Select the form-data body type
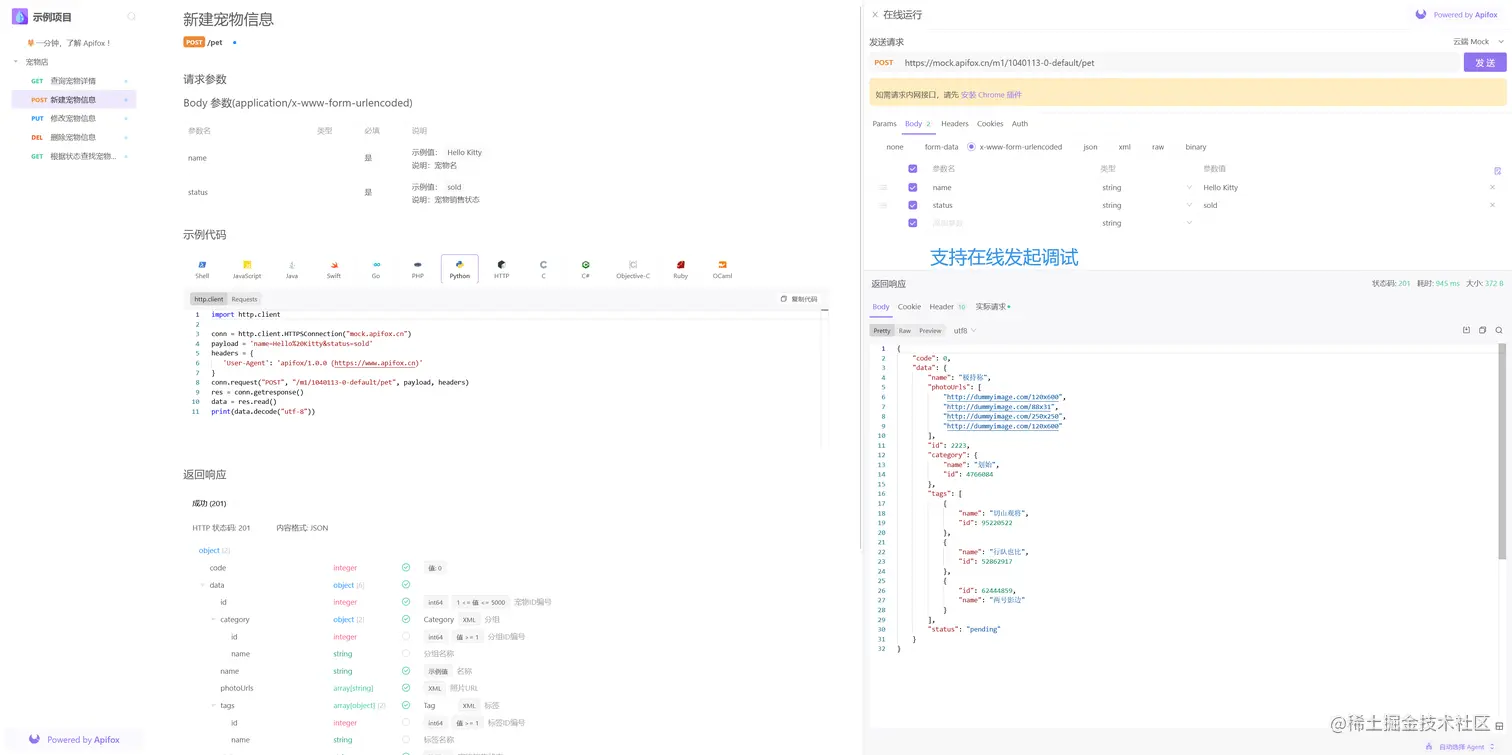Image resolution: width=1512 pixels, height=755 pixels. pyautogui.click(x=941, y=147)
